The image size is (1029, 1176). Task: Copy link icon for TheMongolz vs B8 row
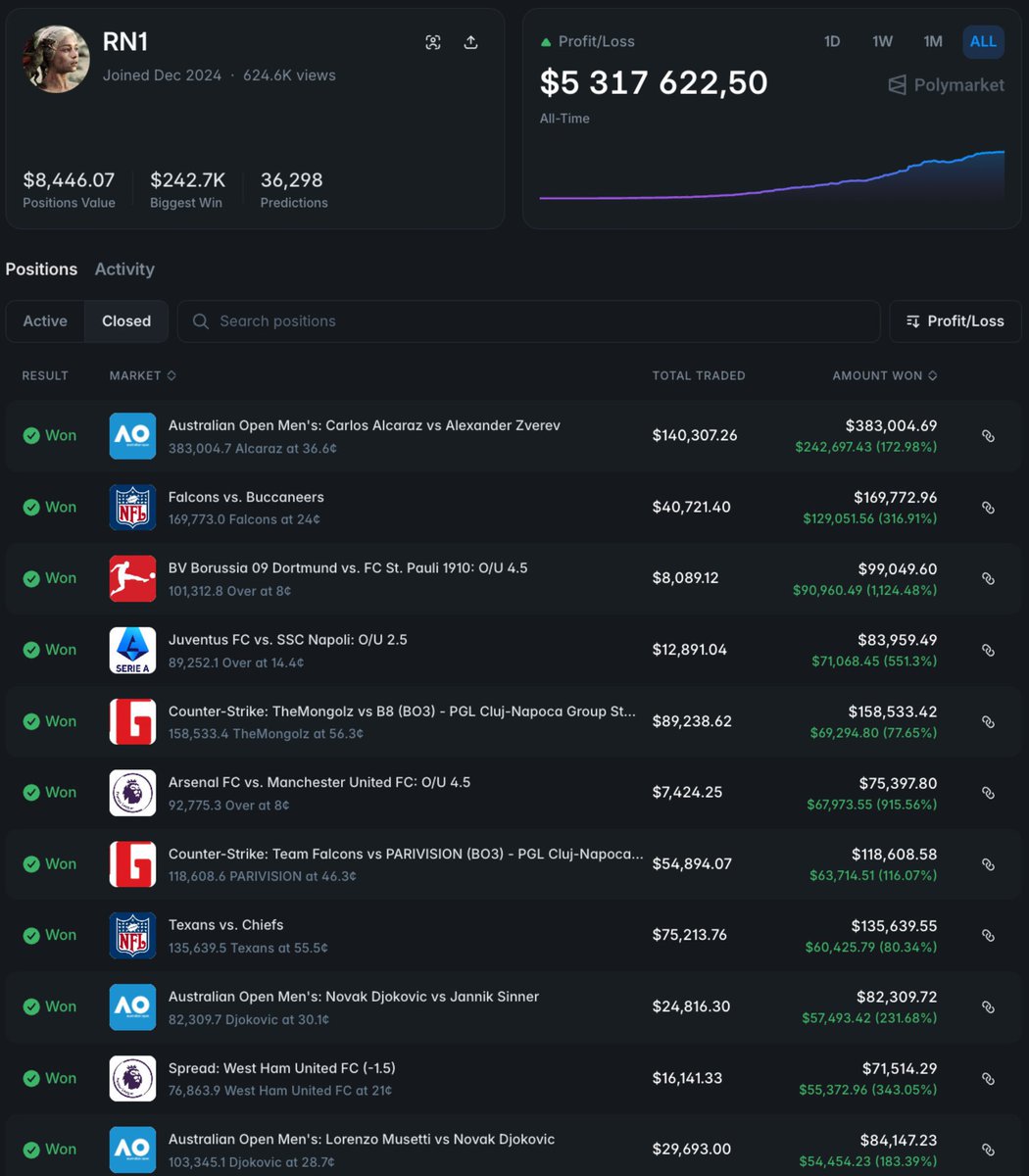click(x=988, y=722)
